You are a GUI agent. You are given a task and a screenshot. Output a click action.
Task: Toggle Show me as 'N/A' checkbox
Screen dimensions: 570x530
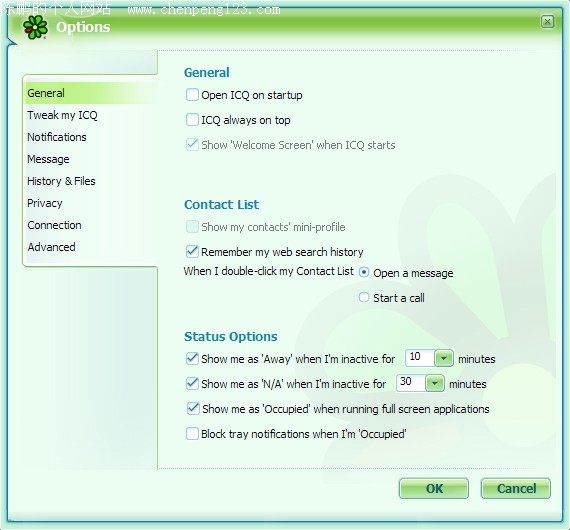[x=192, y=384]
